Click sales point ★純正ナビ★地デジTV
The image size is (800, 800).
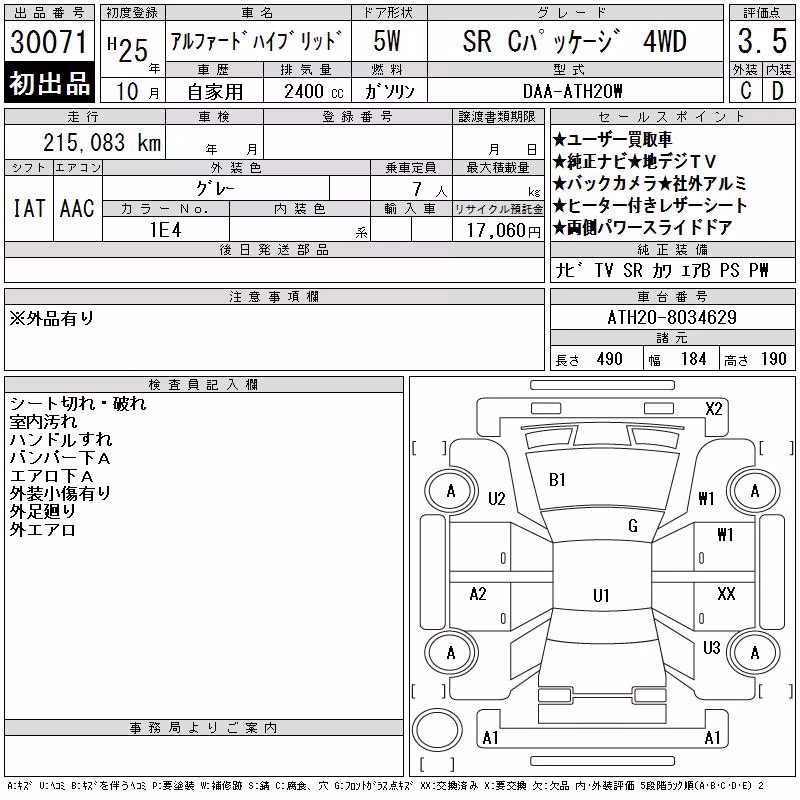[x=634, y=162]
